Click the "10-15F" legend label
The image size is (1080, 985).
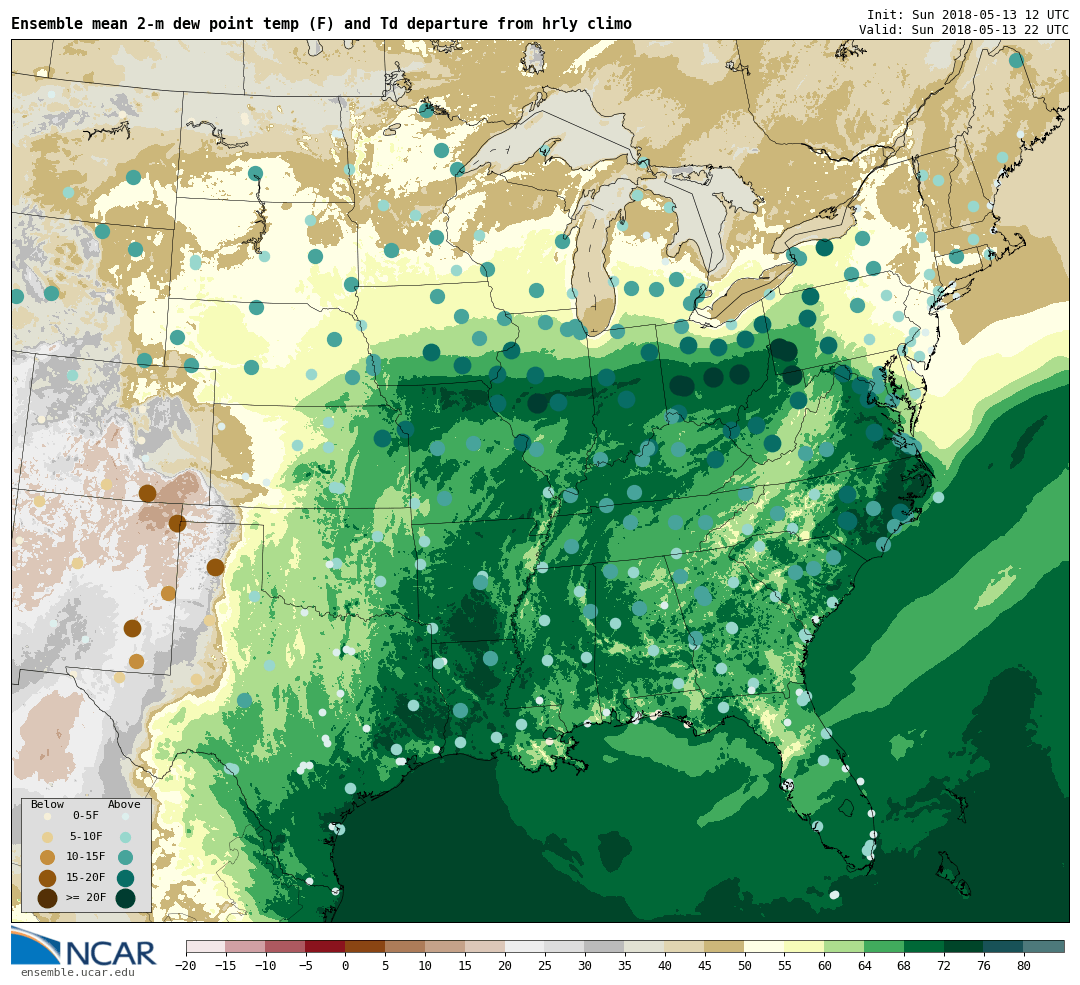click(x=86, y=857)
